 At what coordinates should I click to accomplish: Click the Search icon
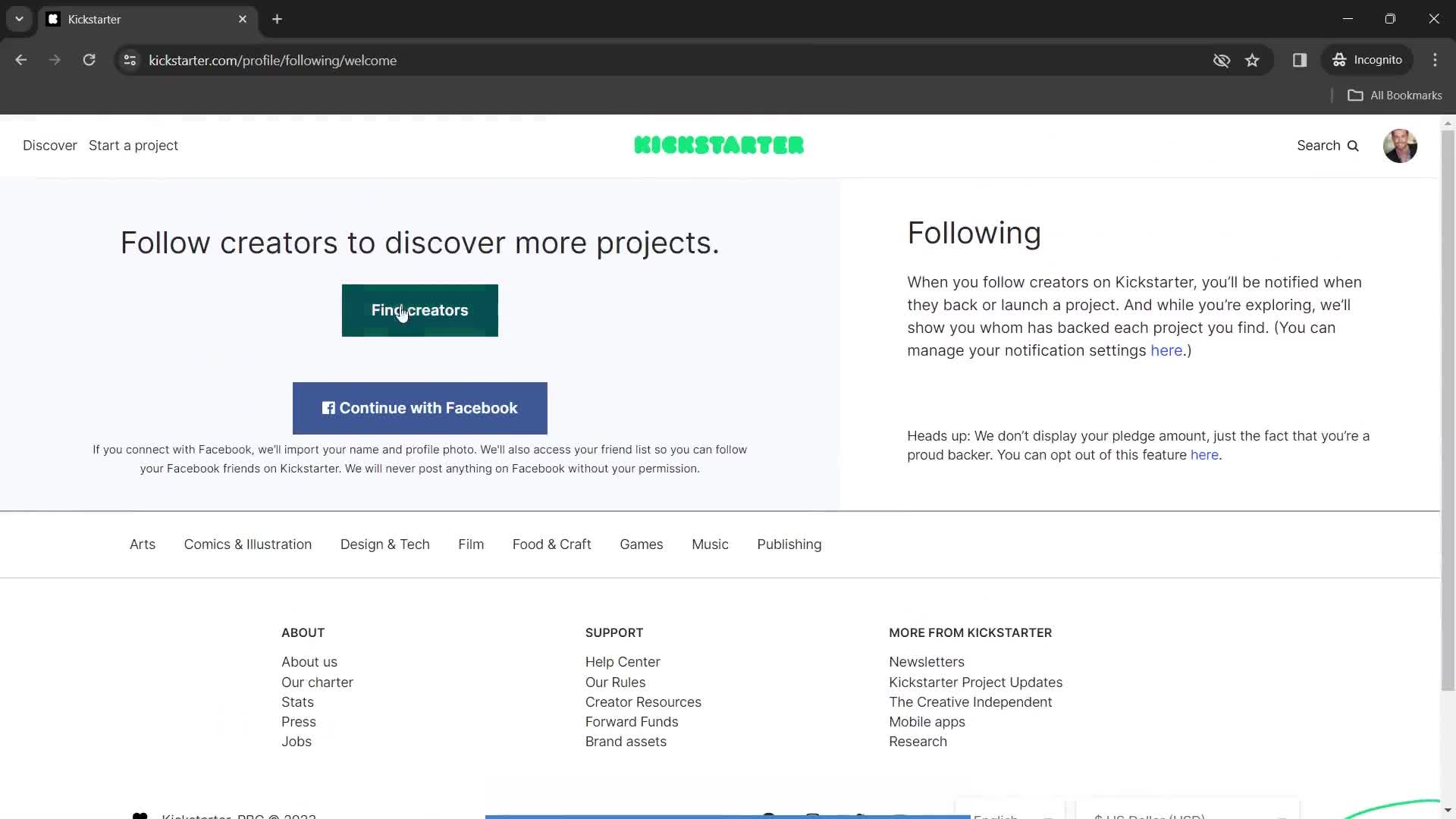(1352, 145)
